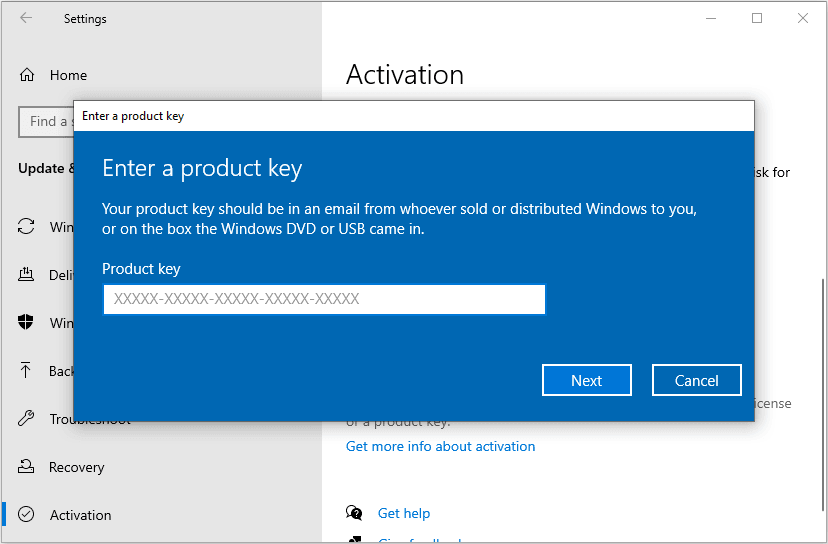This screenshot has height=544, width=828.
Task: Maximize the Settings window
Action: coord(757,18)
